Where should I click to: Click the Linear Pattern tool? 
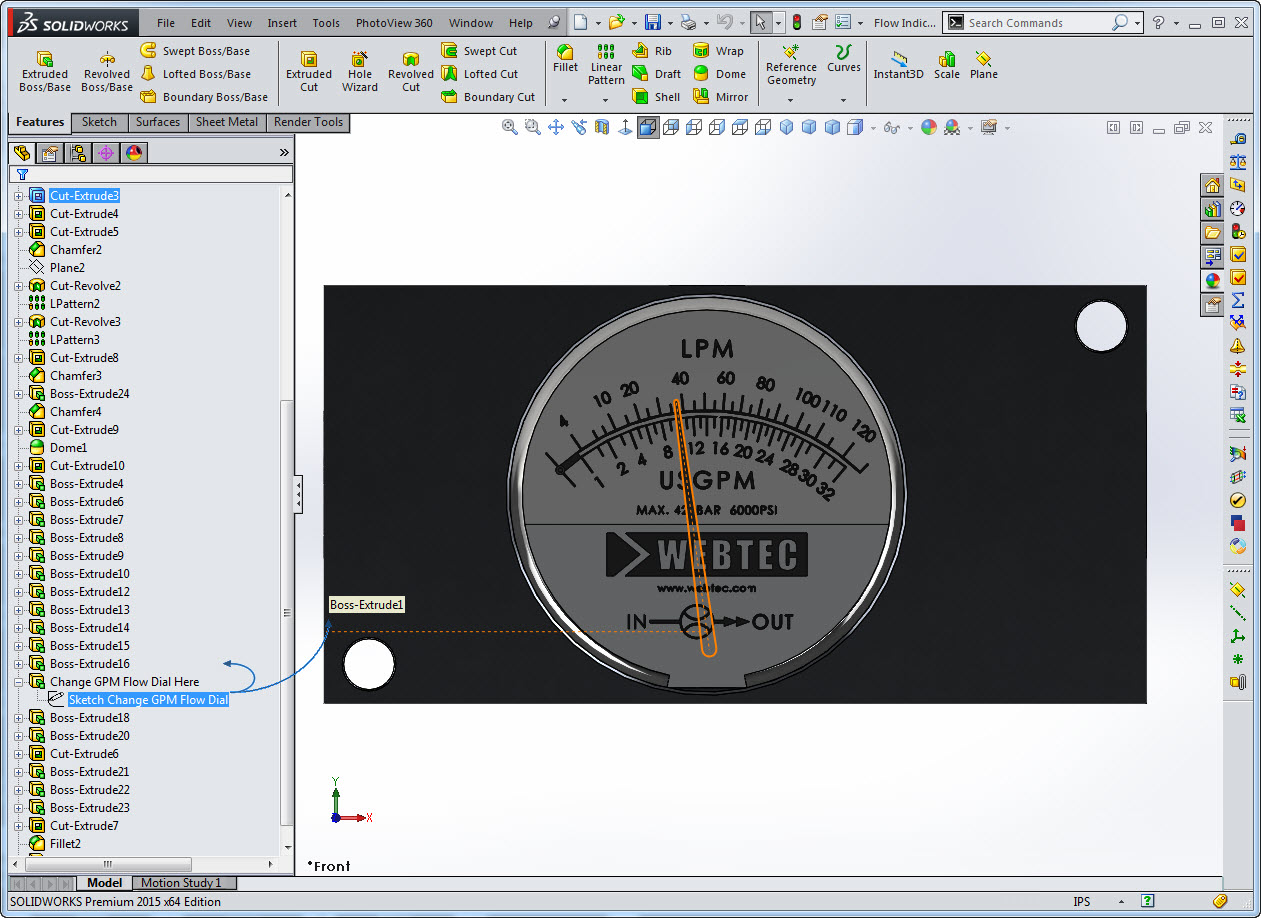click(606, 64)
